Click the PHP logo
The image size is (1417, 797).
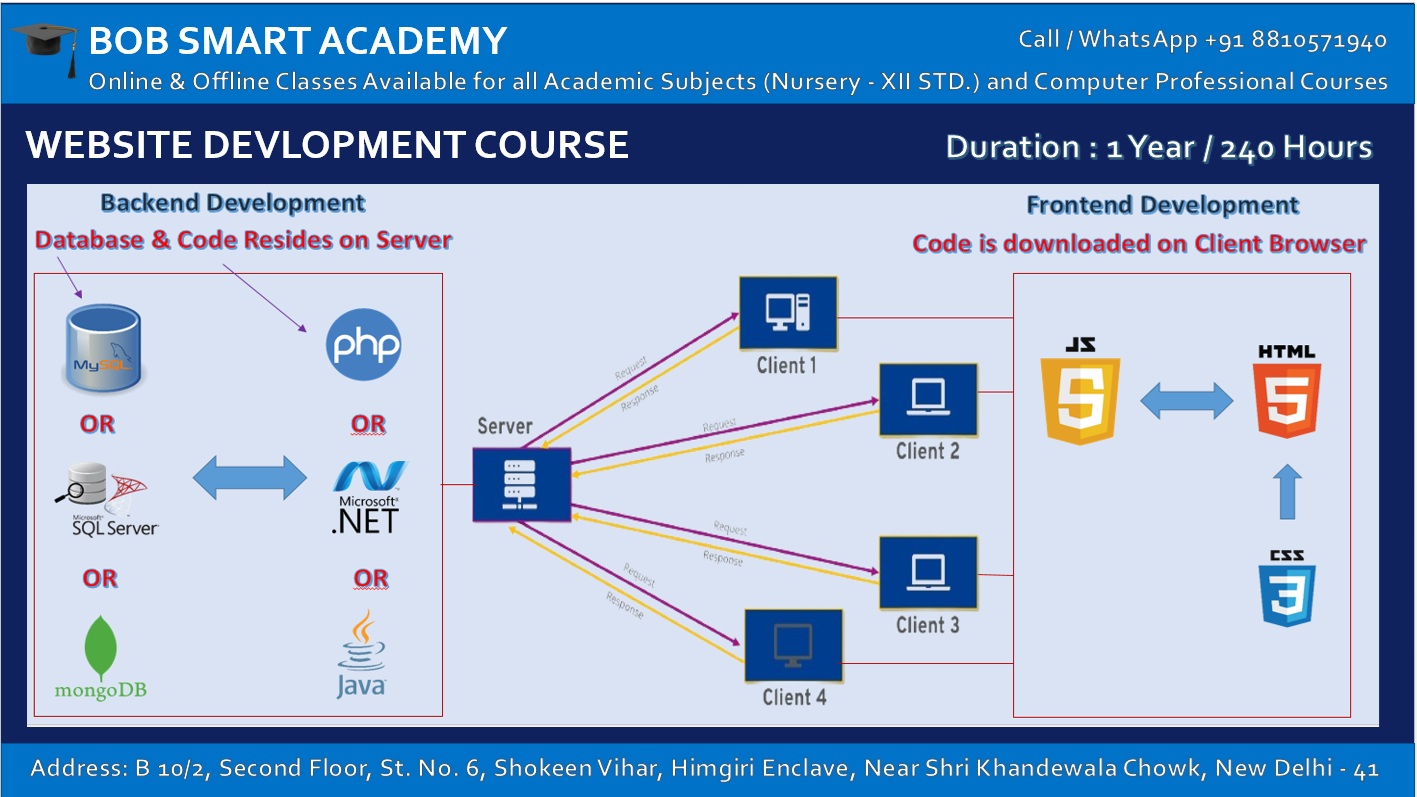tap(365, 344)
